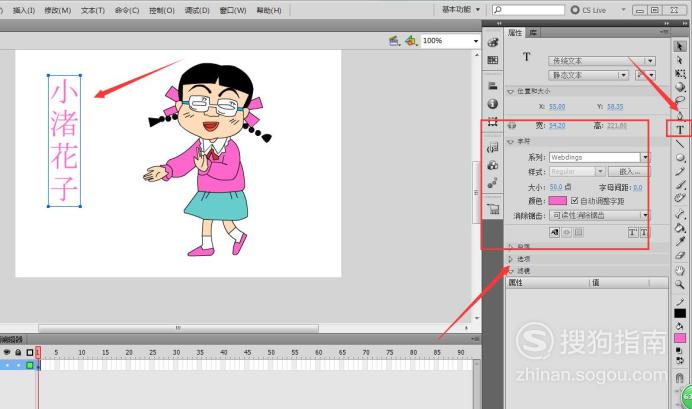This screenshot has width=692, height=409.
Task: Select the Zoom magnifier tool
Action: coord(680,285)
